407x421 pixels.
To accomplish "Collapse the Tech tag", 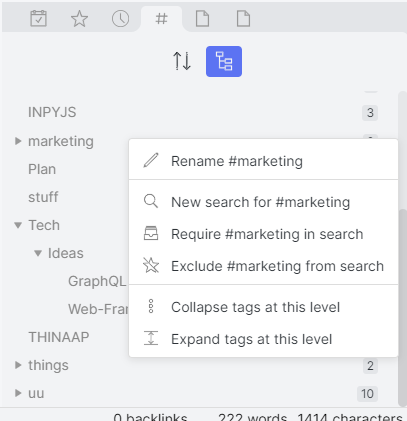I will coord(18,225).
